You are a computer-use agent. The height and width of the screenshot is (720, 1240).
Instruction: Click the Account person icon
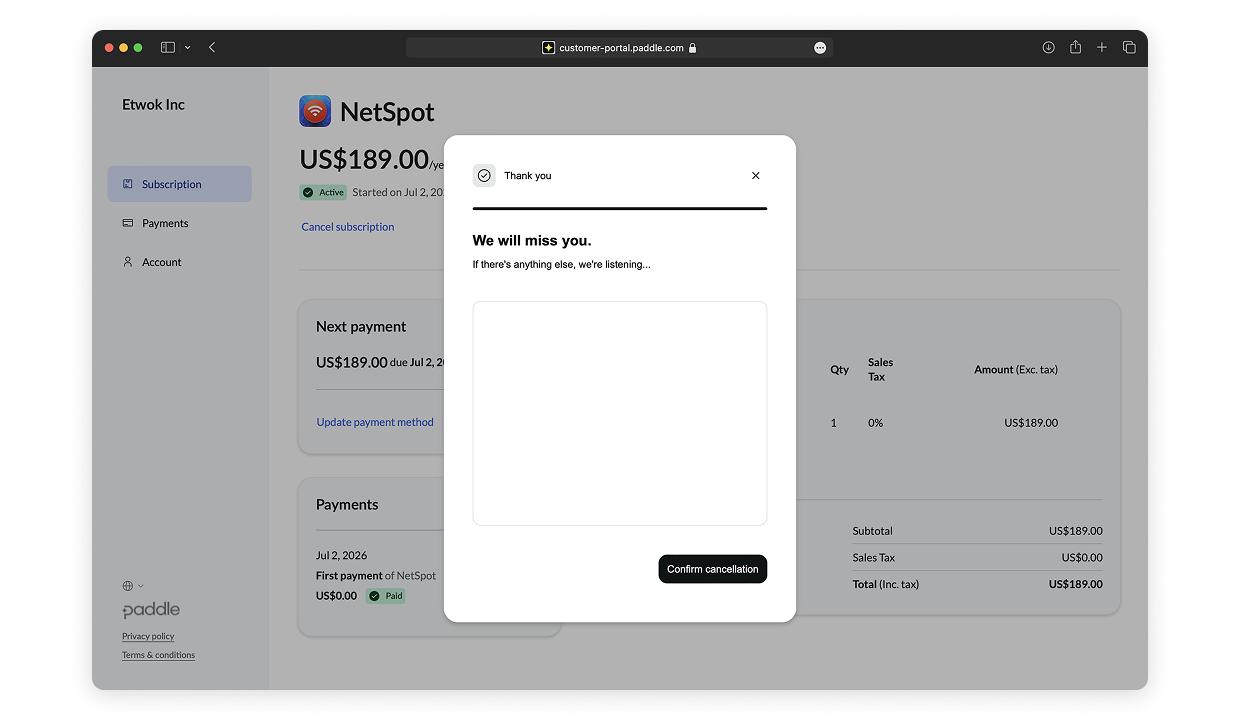128,262
